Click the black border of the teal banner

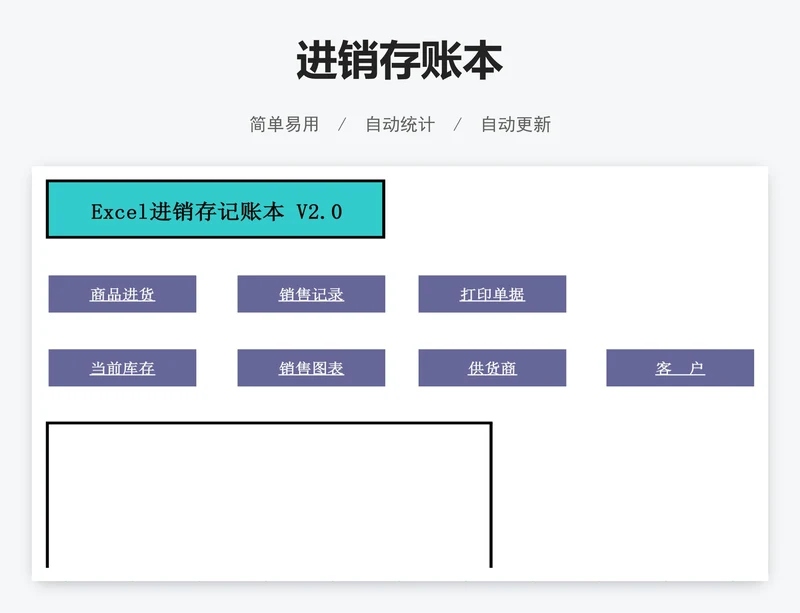click(215, 181)
